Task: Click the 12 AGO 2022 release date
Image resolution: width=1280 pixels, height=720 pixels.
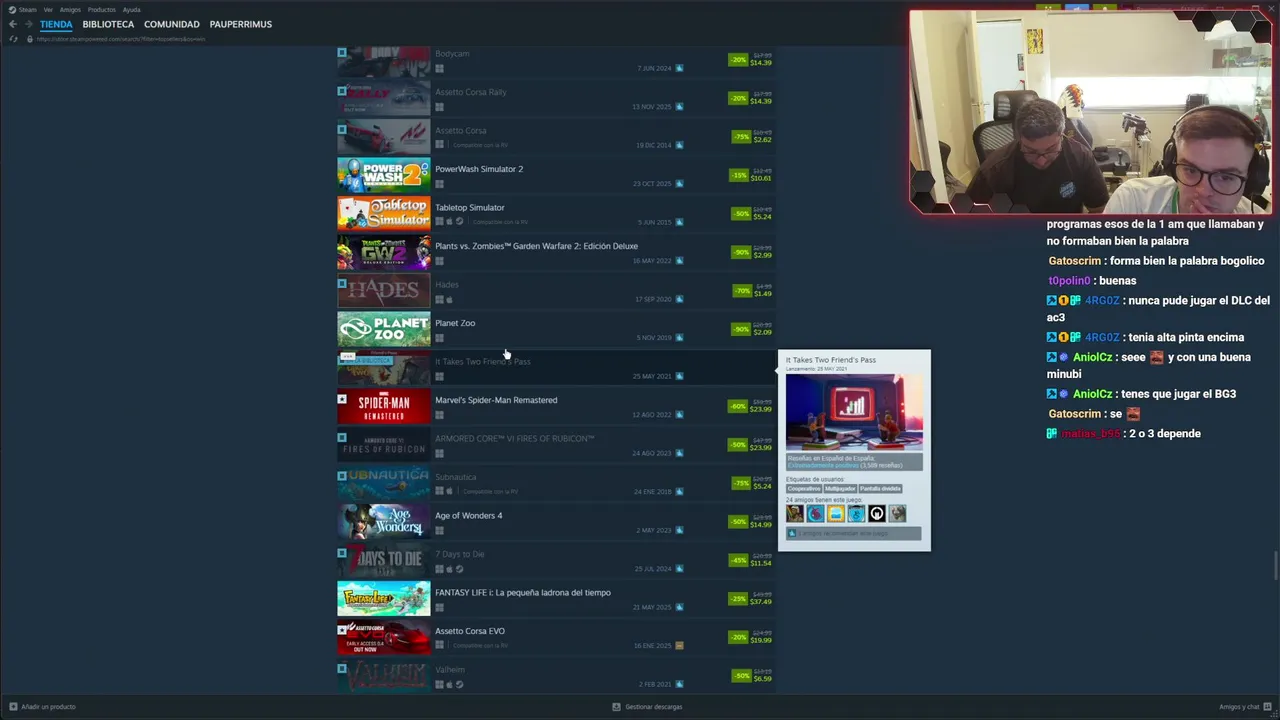Action: pyautogui.click(x=652, y=415)
